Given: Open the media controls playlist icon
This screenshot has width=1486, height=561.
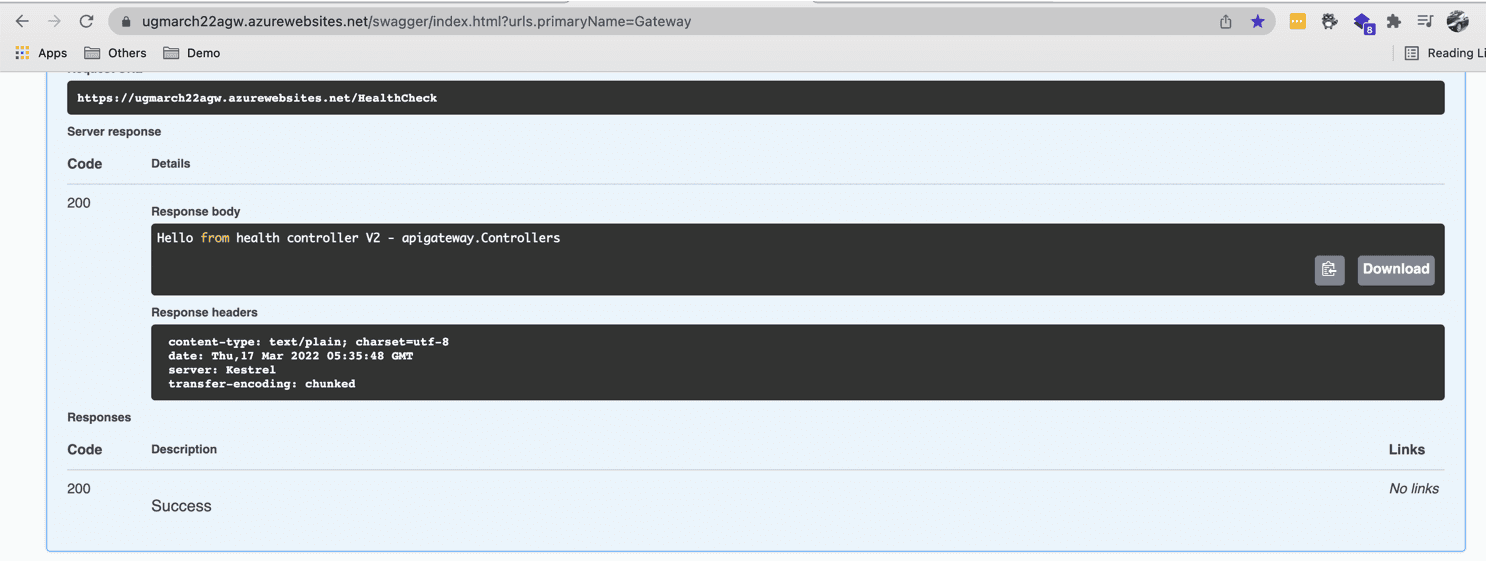Looking at the screenshot, I should click(1425, 21).
